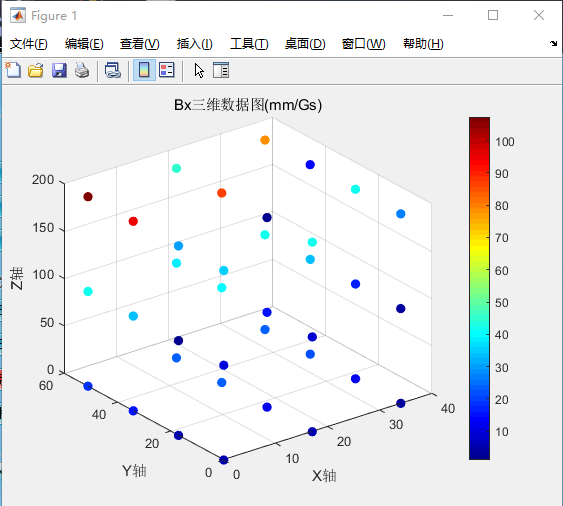Save the figure with the floppy disk icon
This screenshot has width=563, height=506.
(x=59, y=70)
